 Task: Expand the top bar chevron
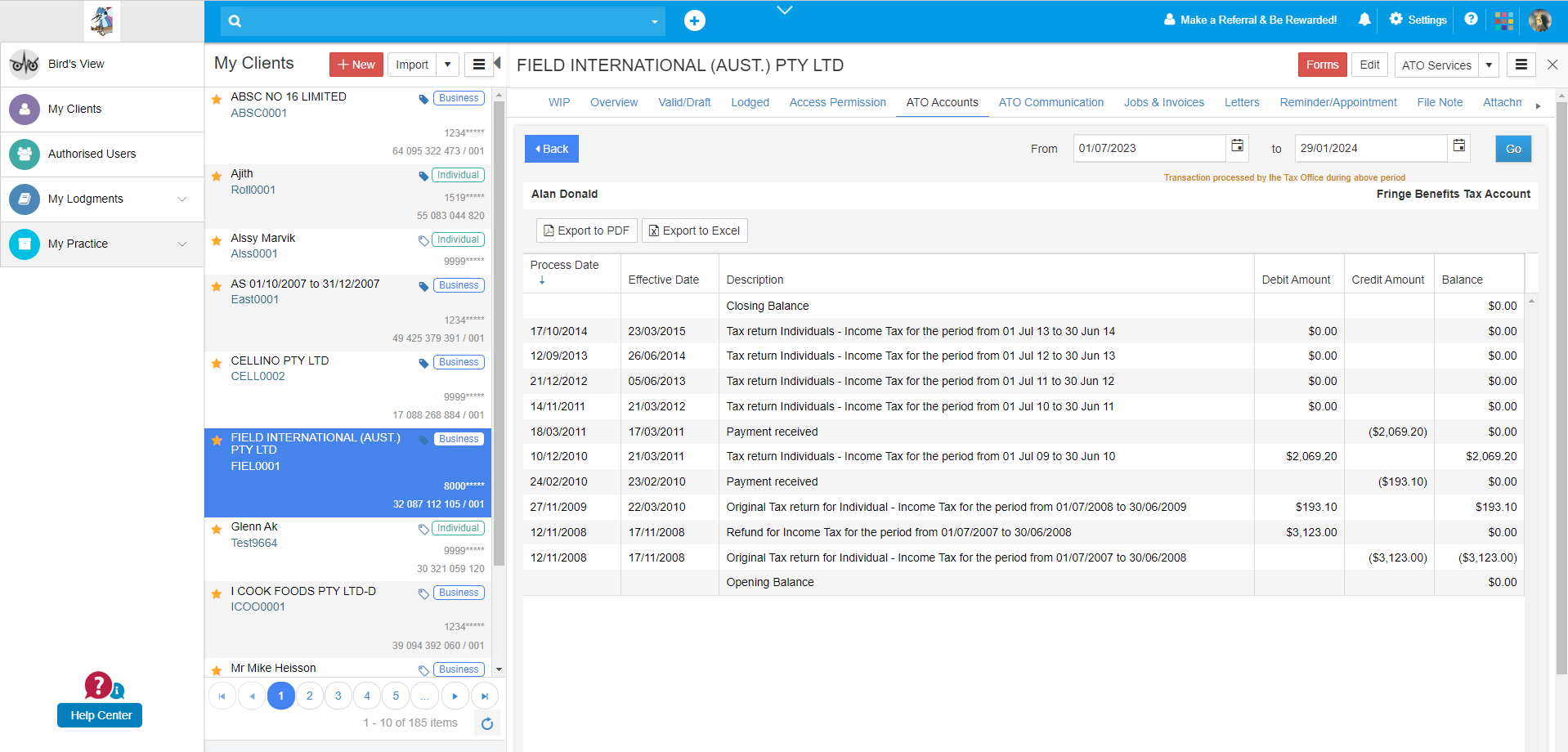tap(785, 10)
